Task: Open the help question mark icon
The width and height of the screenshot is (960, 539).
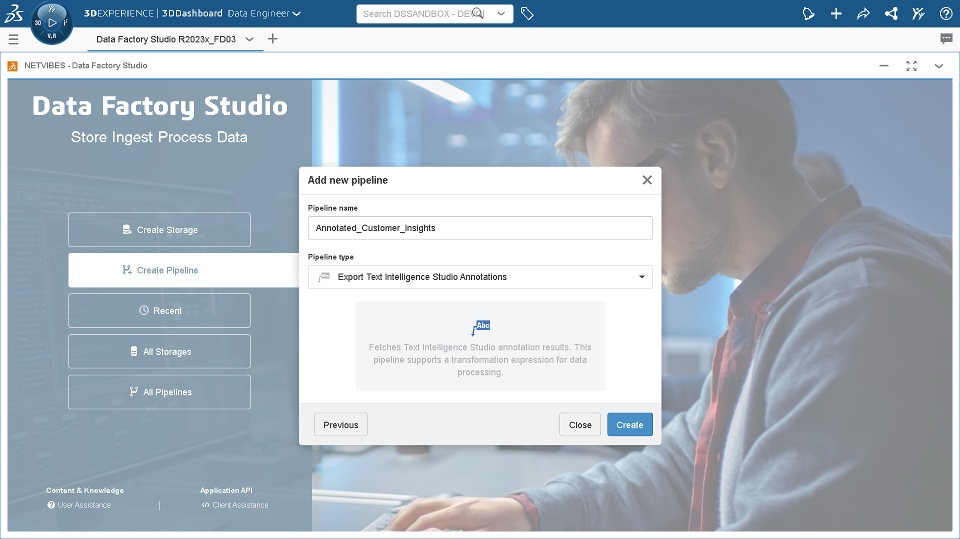Action: (946, 13)
